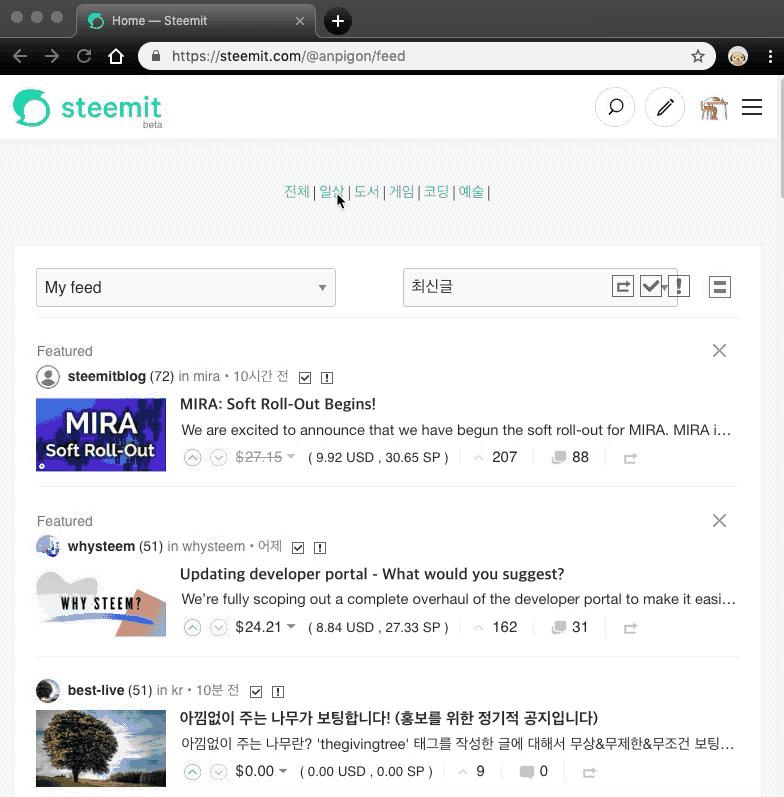784x797 pixels.
Task: Show voters list for 162 votes
Action: pyautogui.click(x=495, y=627)
